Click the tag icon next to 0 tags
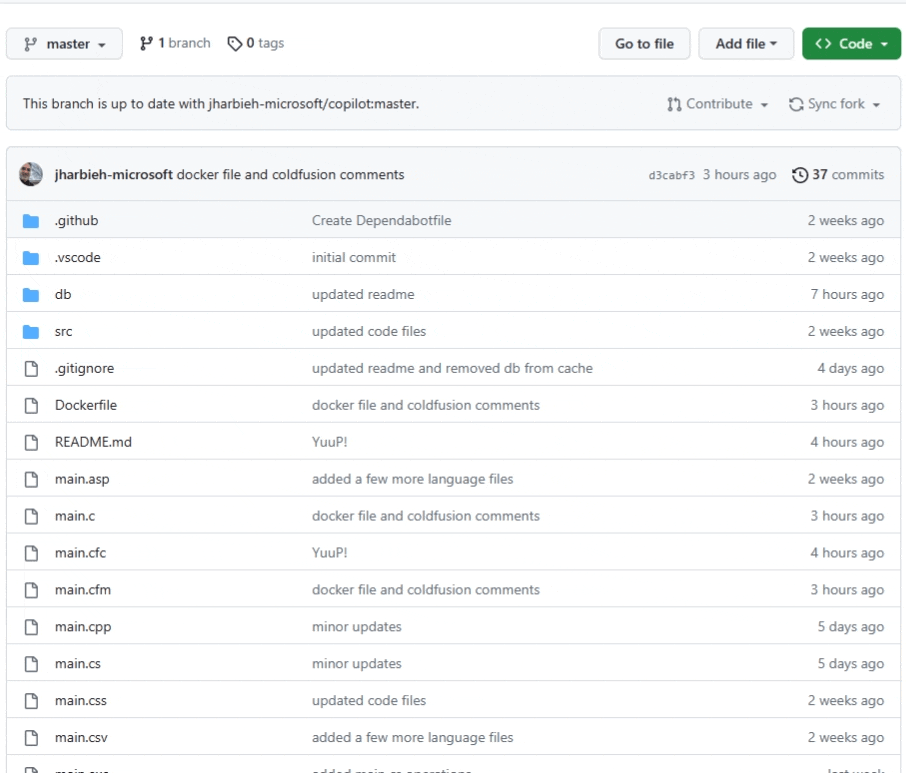The height and width of the screenshot is (773, 906). (235, 43)
